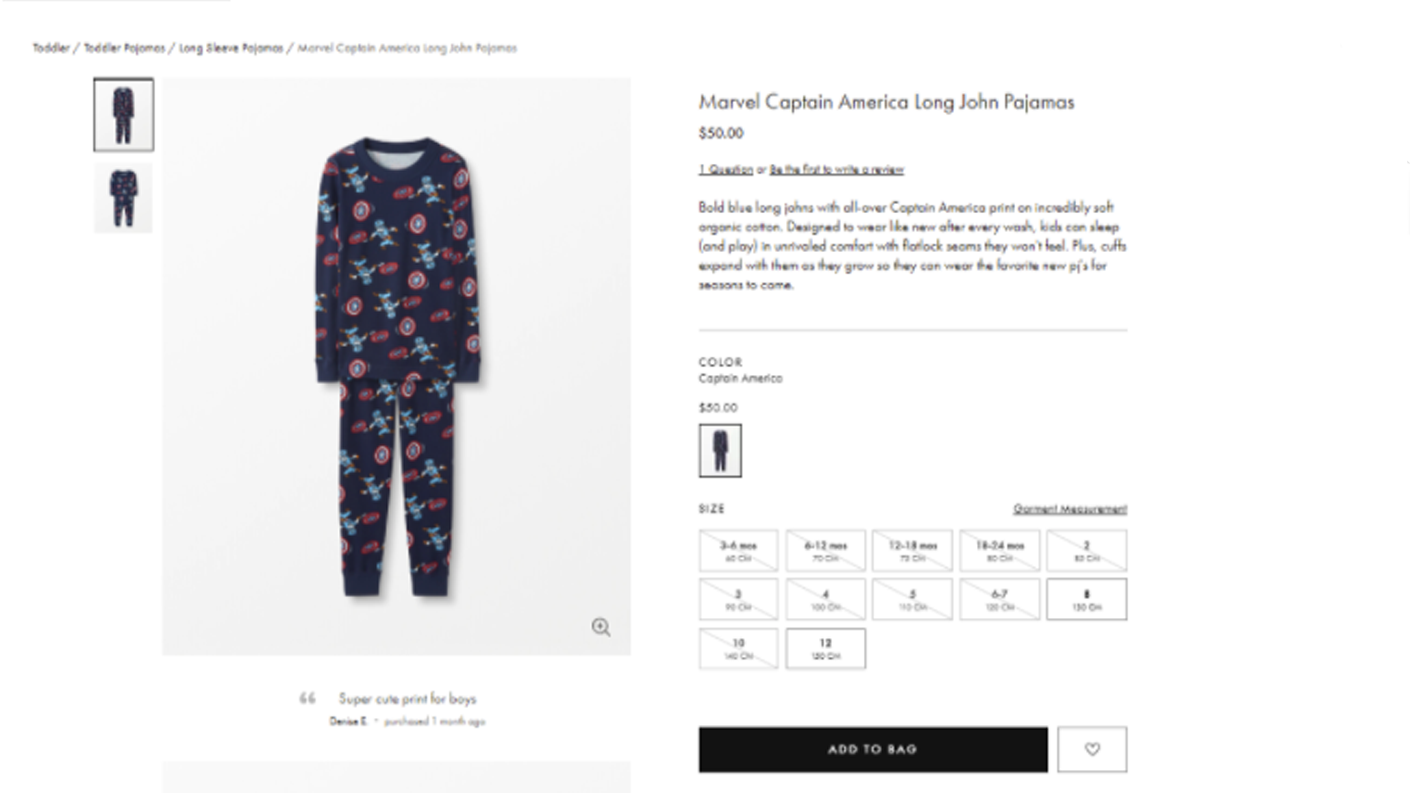Click the main pajama product image
Screen dimensions: 1410x793
(396, 366)
